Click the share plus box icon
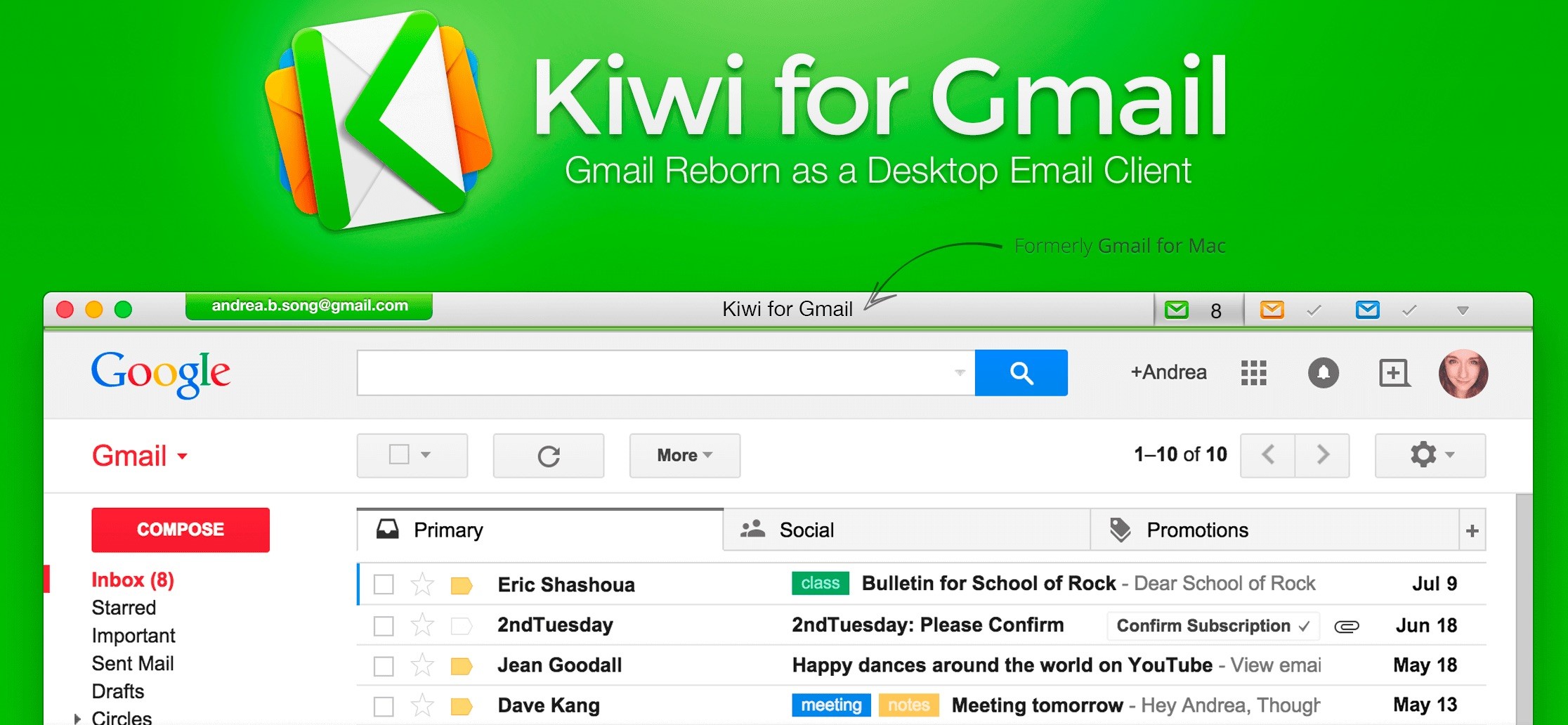The image size is (1568, 725). pos(1394,373)
